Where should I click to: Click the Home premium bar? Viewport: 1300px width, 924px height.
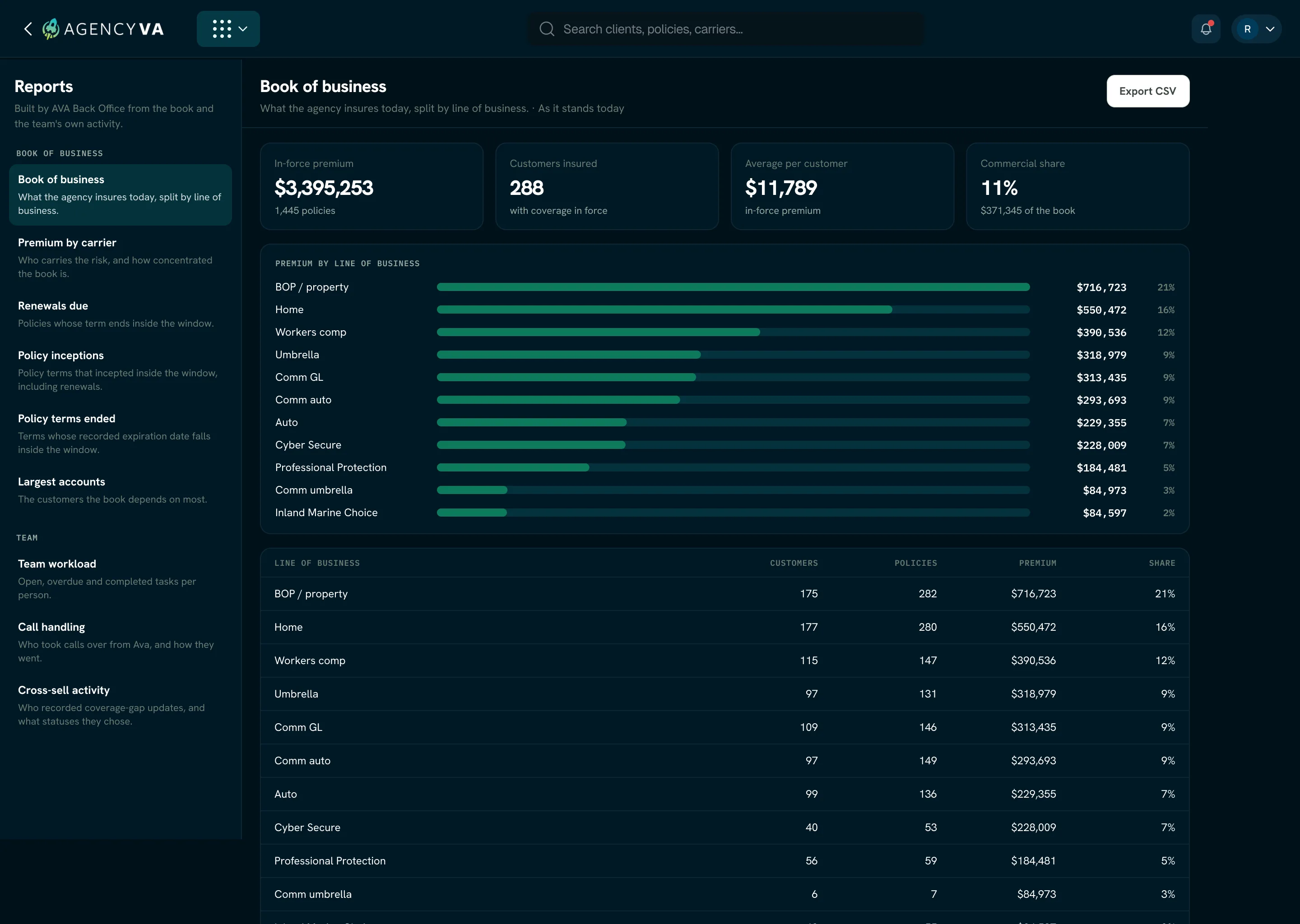[664, 310]
